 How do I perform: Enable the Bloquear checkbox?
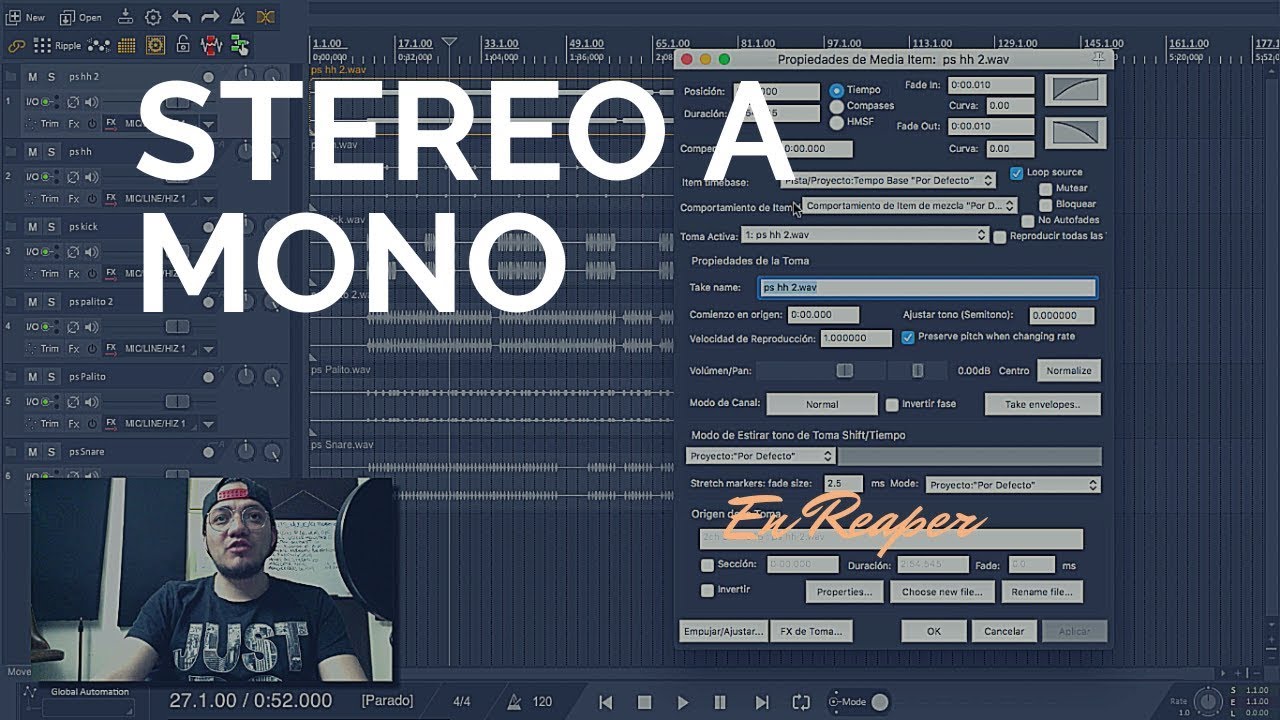click(x=1046, y=204)
